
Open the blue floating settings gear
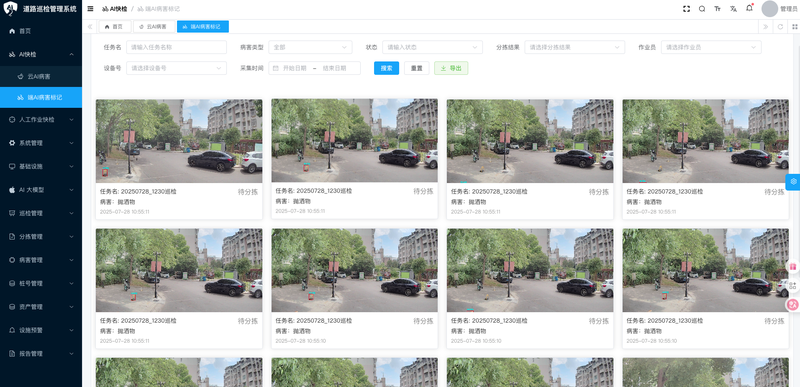coord(793,182)
